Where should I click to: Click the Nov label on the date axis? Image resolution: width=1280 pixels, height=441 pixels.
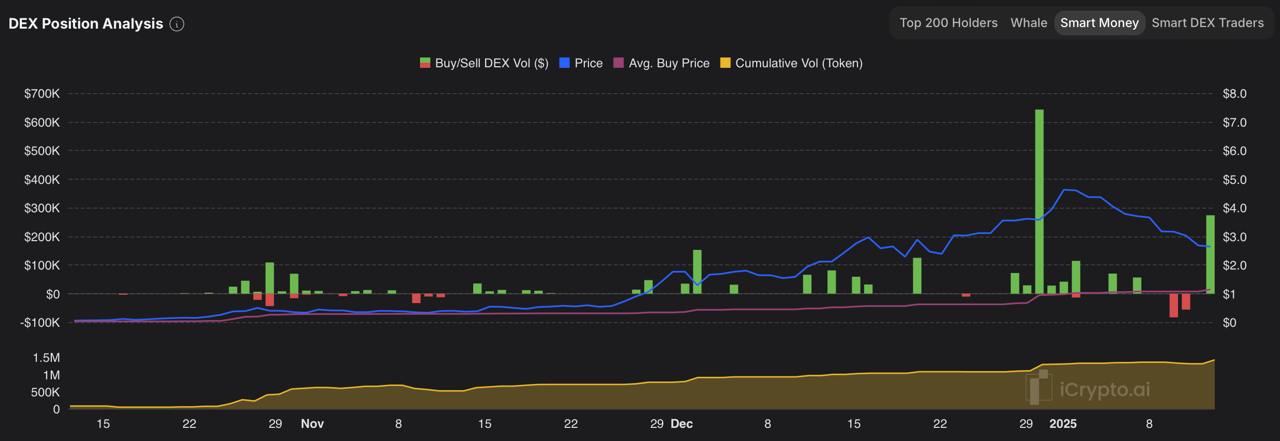313,424
